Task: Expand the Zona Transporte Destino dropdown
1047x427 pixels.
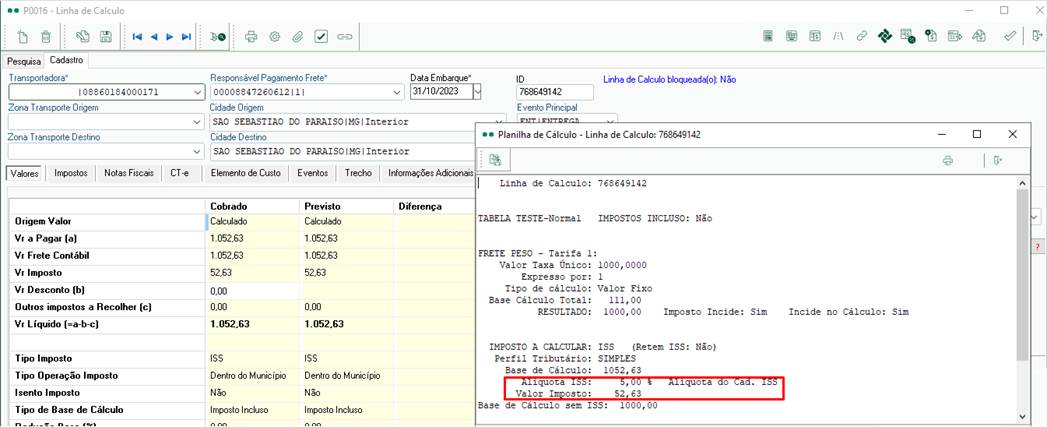Action: [x=197, y=152]
